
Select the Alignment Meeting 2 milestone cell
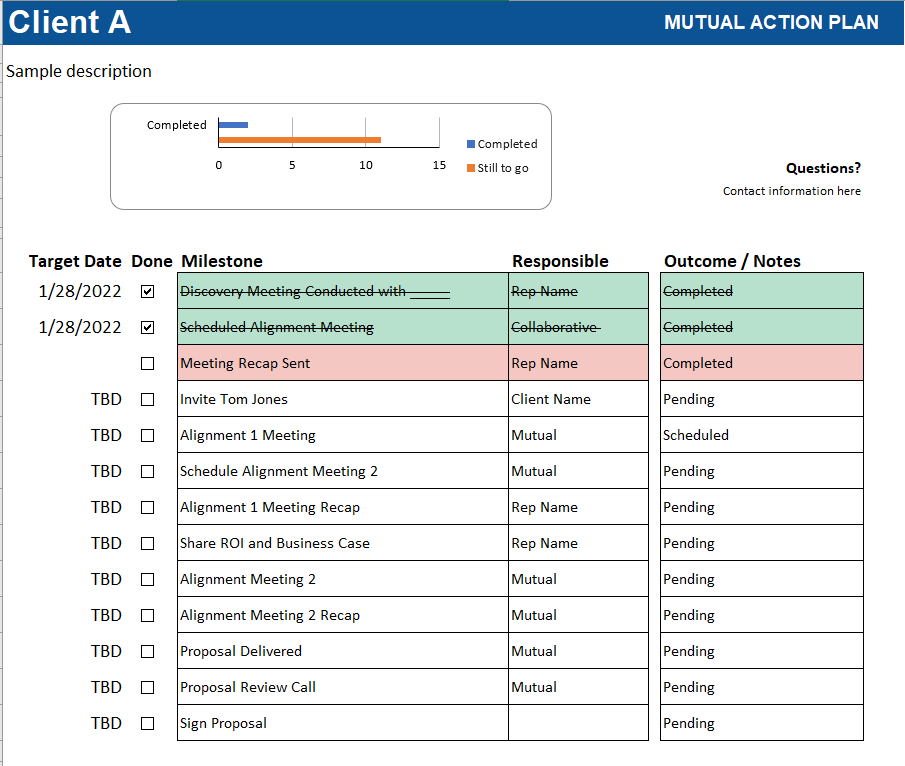click(343, 579)
